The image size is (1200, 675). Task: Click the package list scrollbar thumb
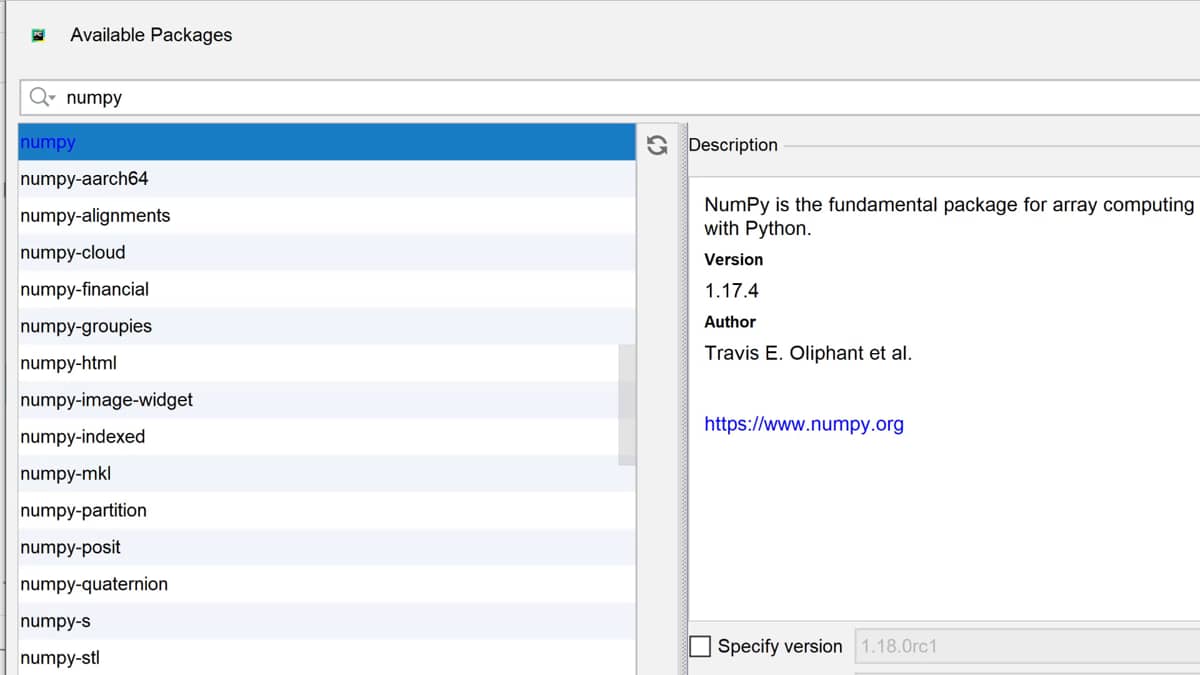(x=627, y=405)
